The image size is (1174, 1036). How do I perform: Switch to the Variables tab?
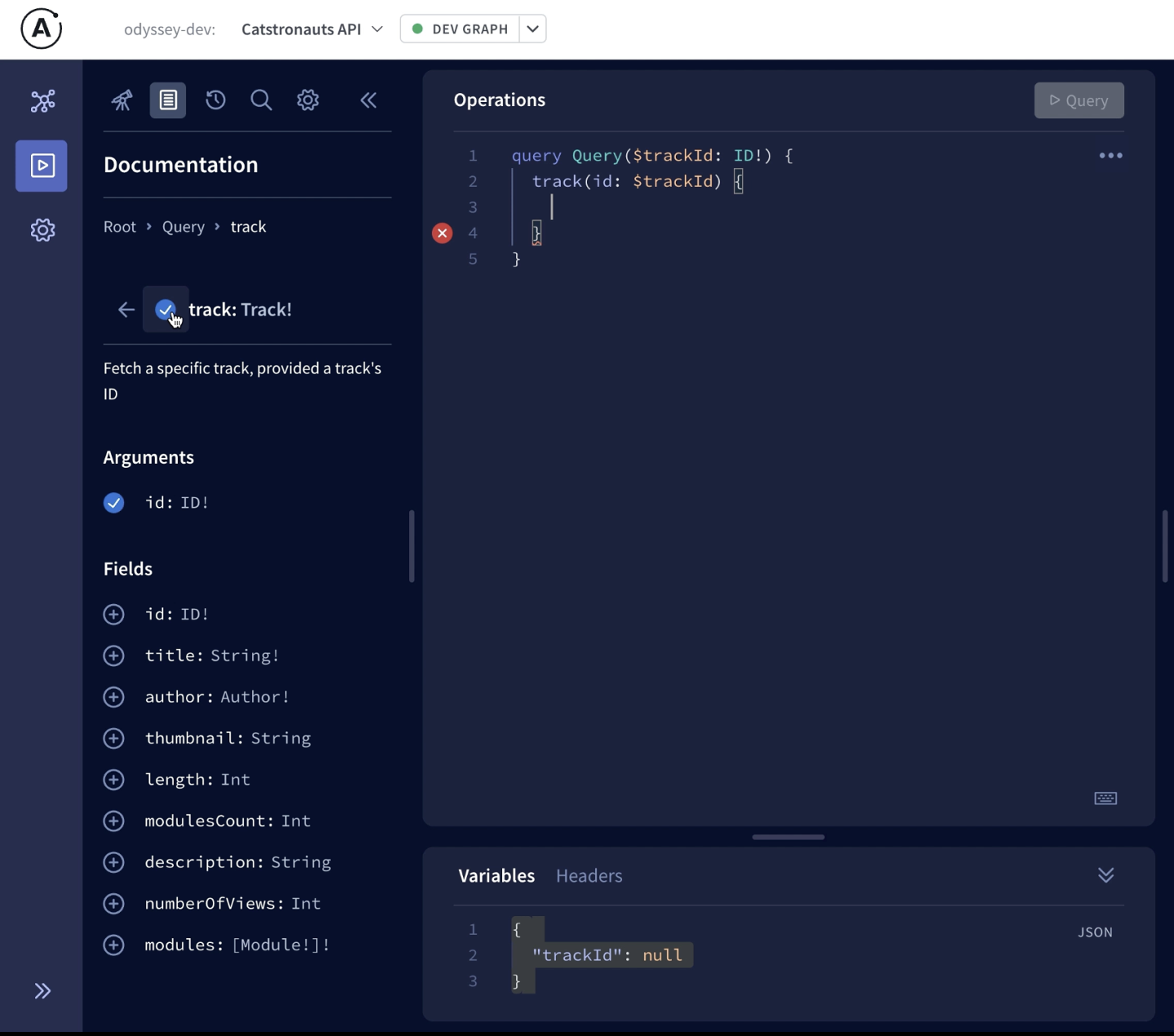(x=497, y=875)
